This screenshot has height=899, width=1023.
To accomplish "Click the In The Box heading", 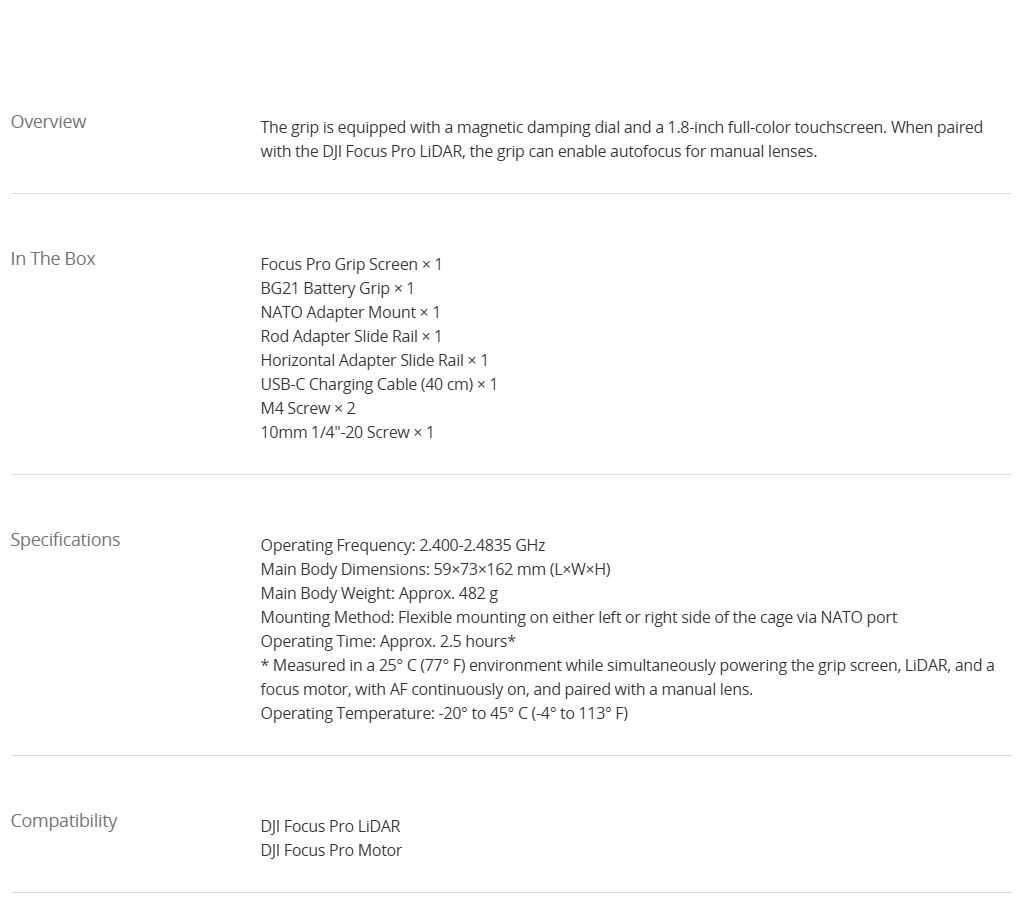I will point(53,259).
